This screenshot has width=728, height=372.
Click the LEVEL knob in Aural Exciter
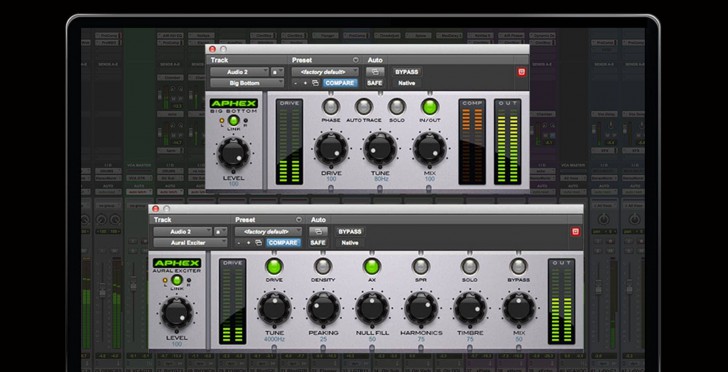(177, 313)
